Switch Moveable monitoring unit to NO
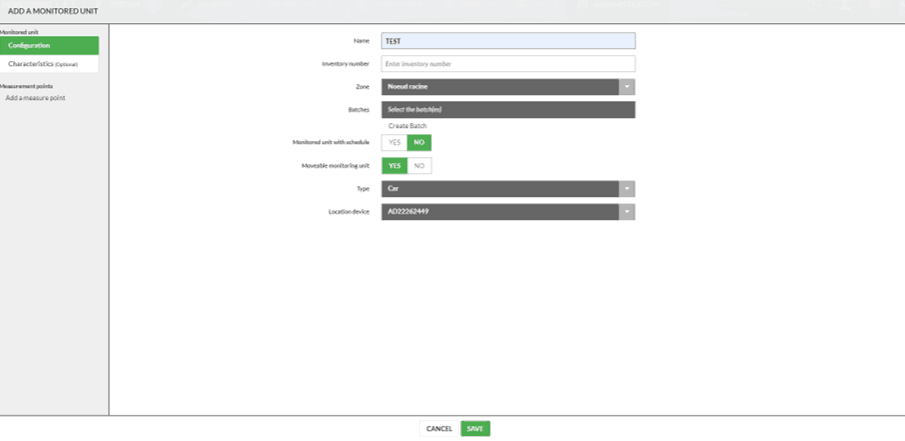The image size is (905, 441). [419, 166]
